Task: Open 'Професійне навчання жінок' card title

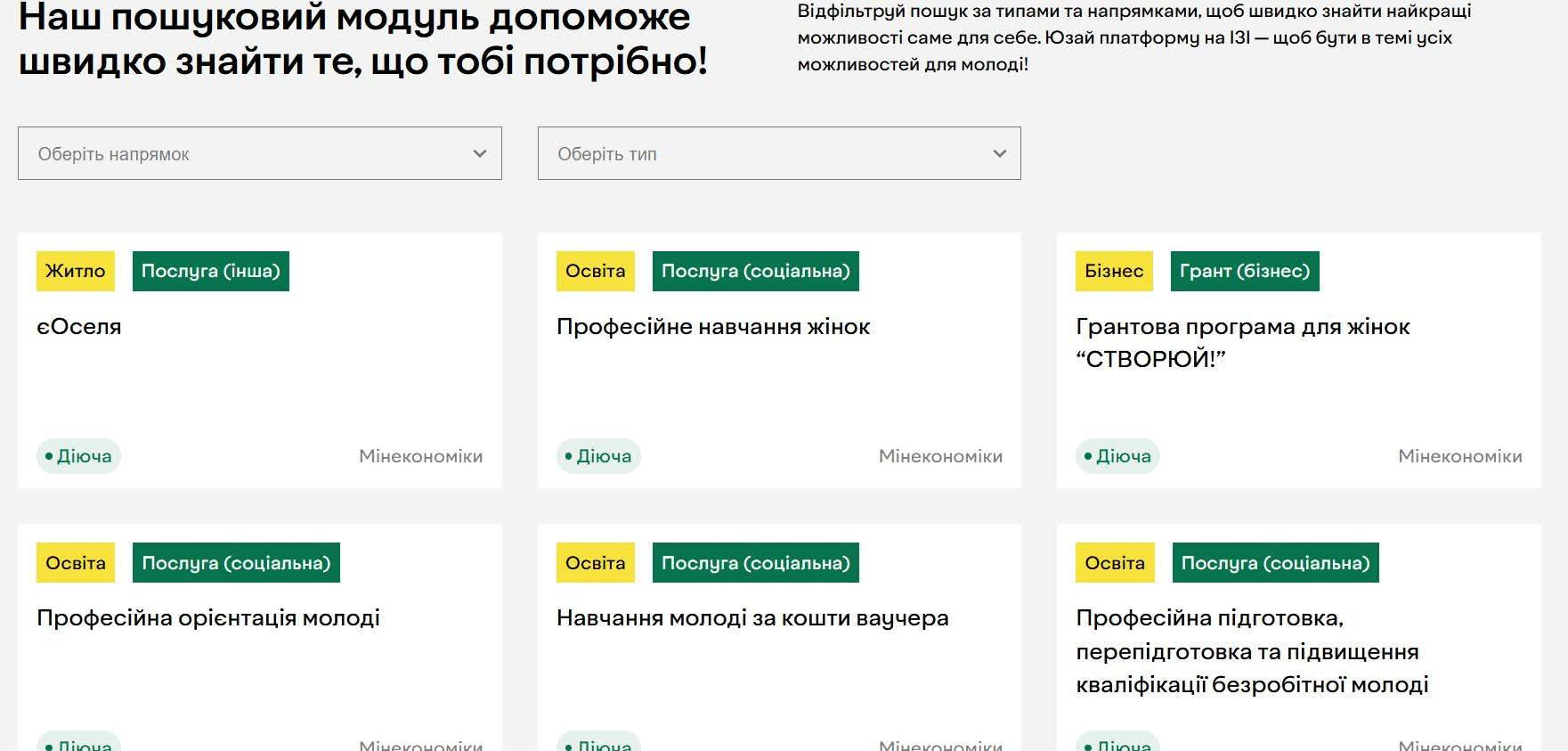Action: 712,327
